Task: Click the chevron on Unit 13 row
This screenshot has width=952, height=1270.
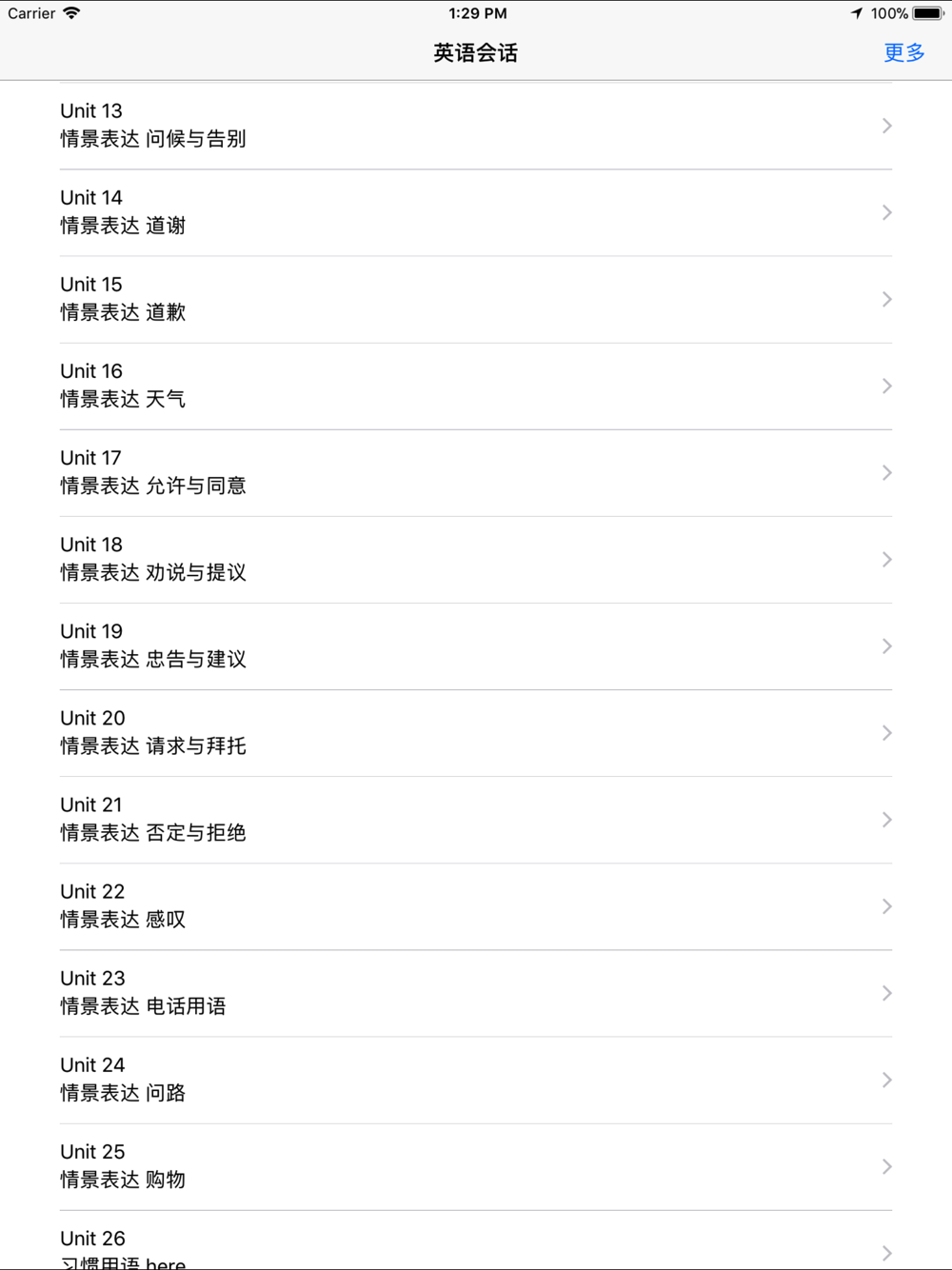Action: coord(886,126)
